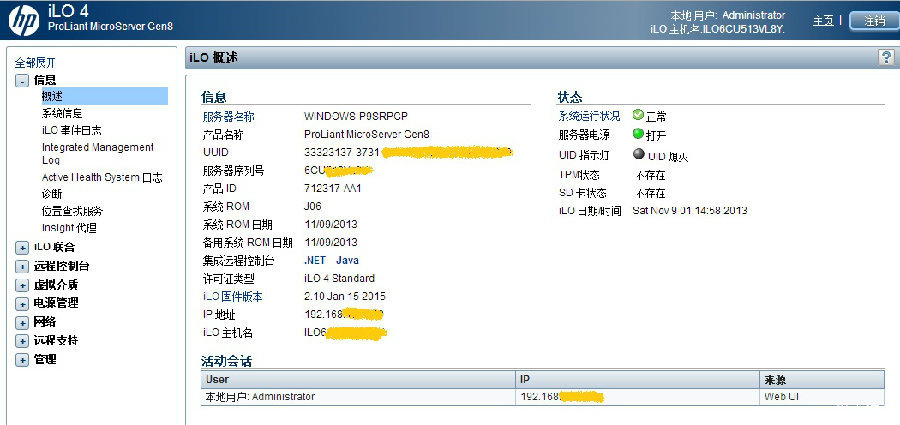900x425 pixels.
Task: Open 位置查找服务 page
Action: click(72, 211)
